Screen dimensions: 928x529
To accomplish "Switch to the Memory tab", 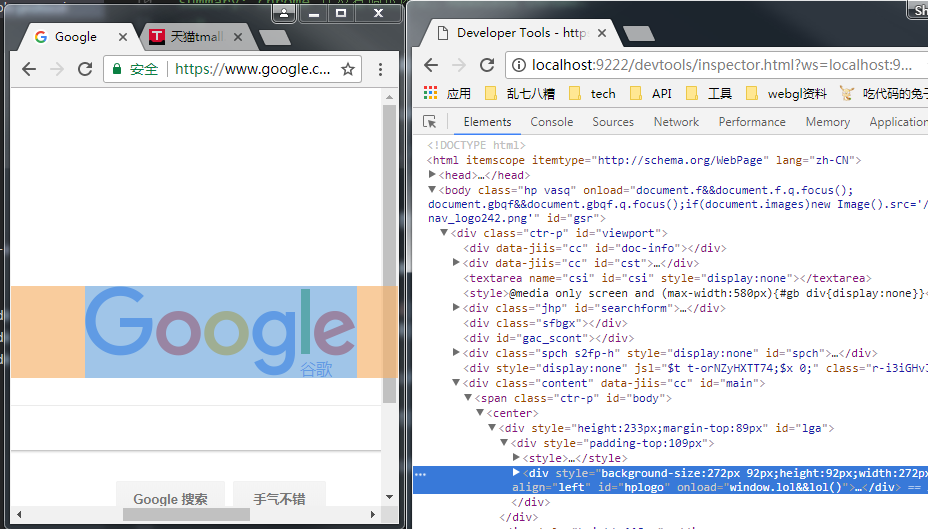I will (827, 122).
